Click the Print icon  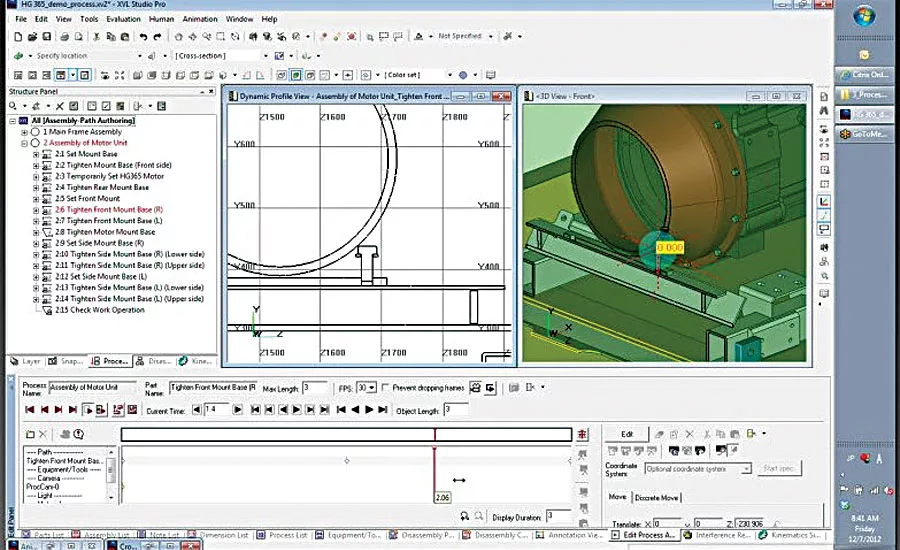tap(64, 37)
